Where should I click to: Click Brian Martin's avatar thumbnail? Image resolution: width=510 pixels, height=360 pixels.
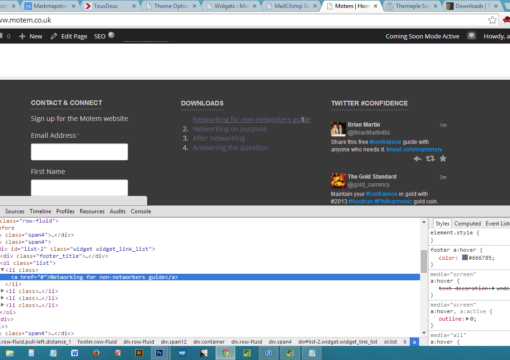point(338,129)
